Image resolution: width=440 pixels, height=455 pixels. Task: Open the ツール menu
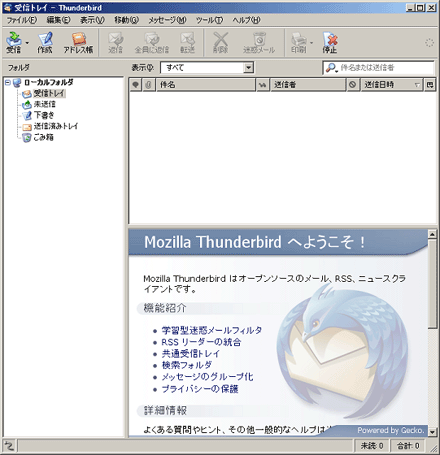209,20
